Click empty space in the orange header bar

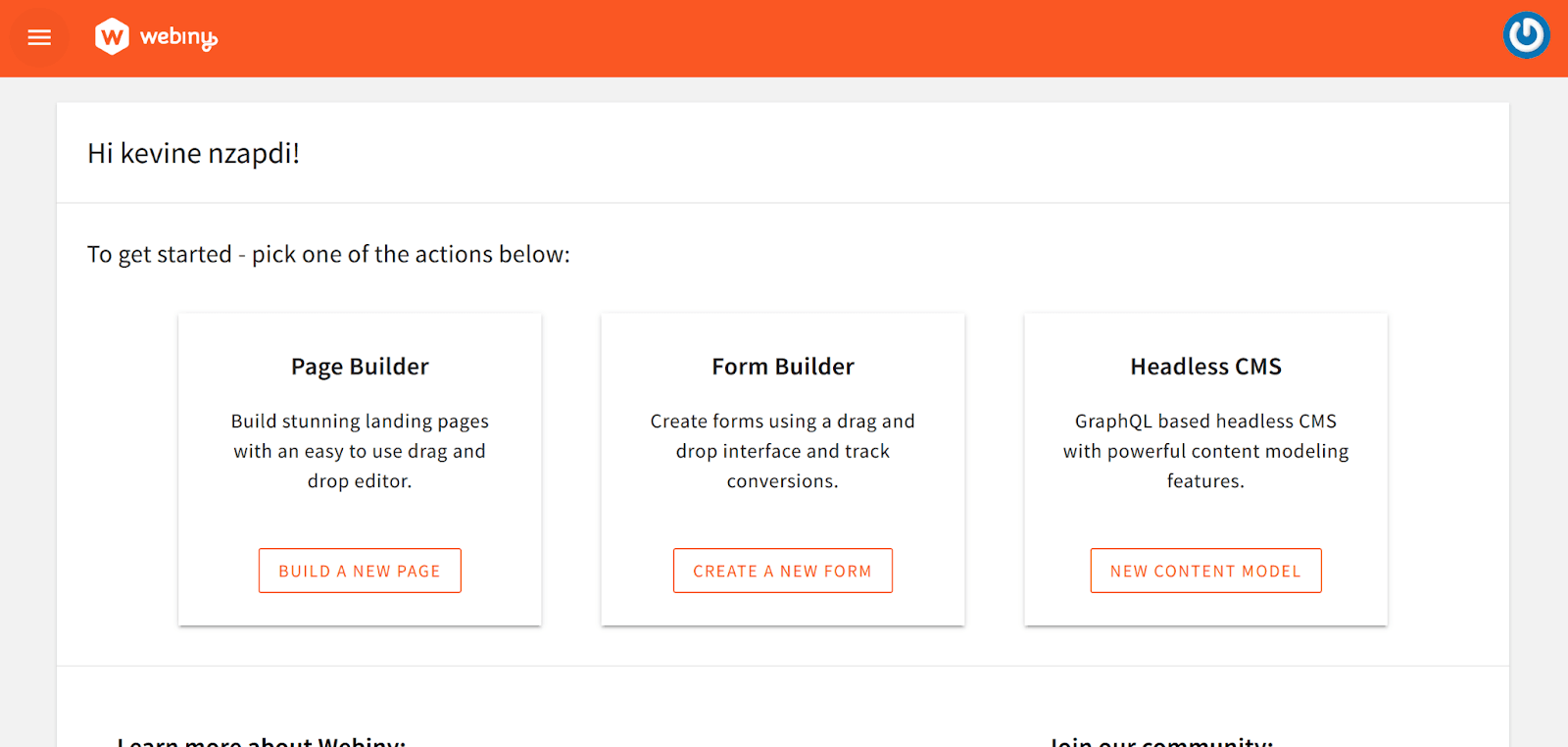coord(784,37)
